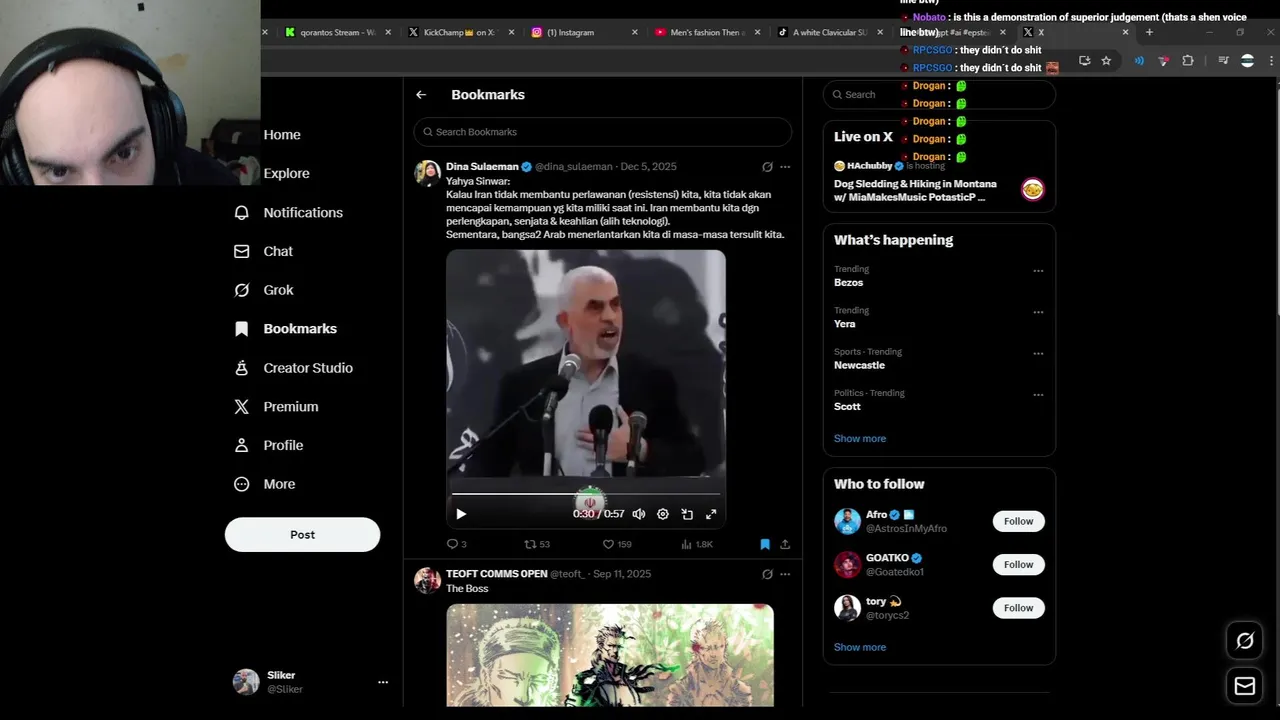The image size is (1280, 720).
Task: Open more options for Scott trend
Action: (x=1038, y=395)
